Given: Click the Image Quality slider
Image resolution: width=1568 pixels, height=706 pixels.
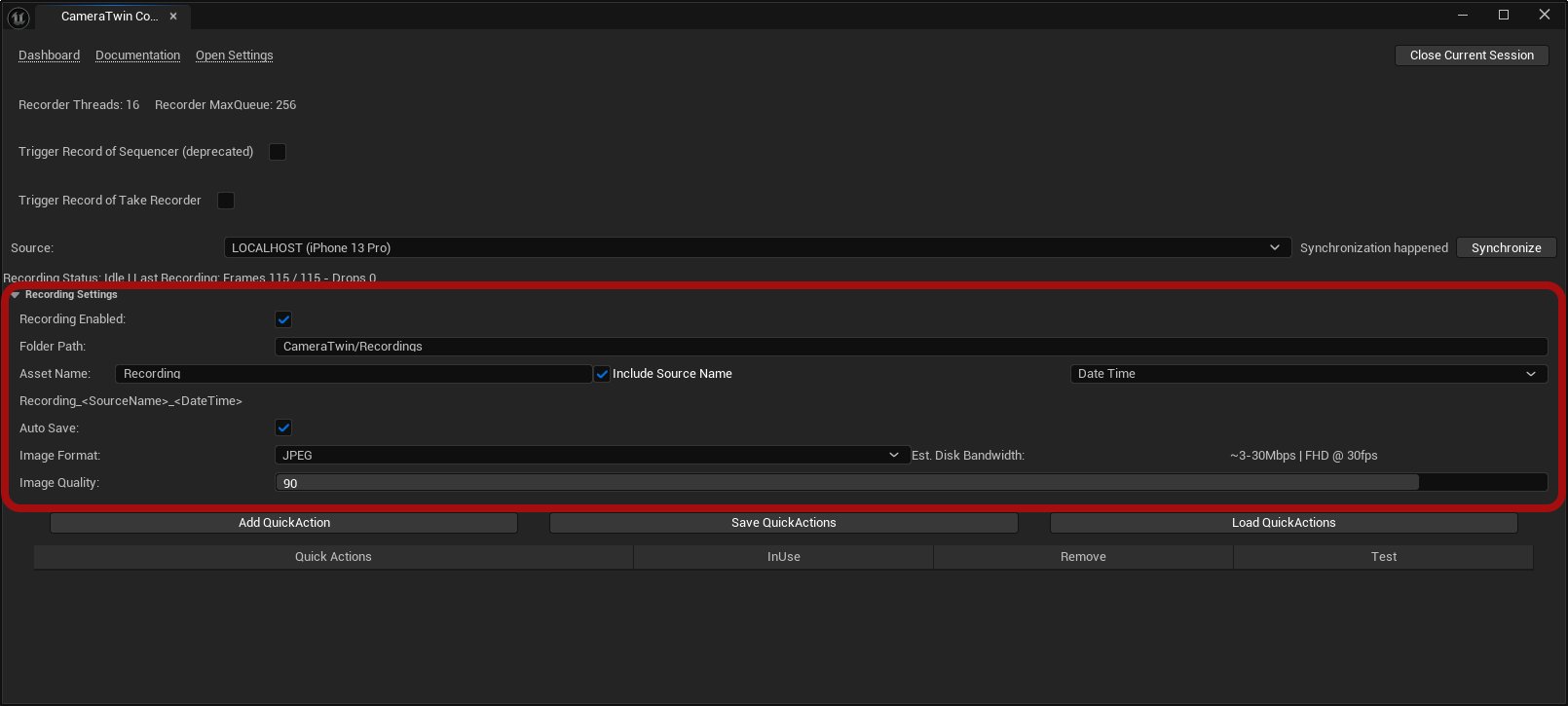Looking at the screenshot, I should (911, 483).
